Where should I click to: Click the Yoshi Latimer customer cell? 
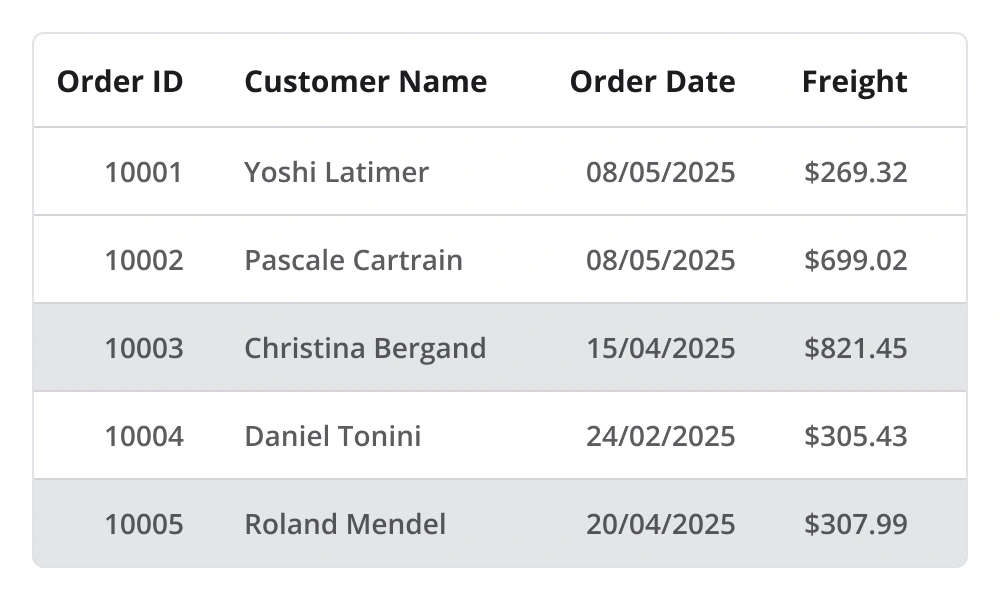(336, 172)
